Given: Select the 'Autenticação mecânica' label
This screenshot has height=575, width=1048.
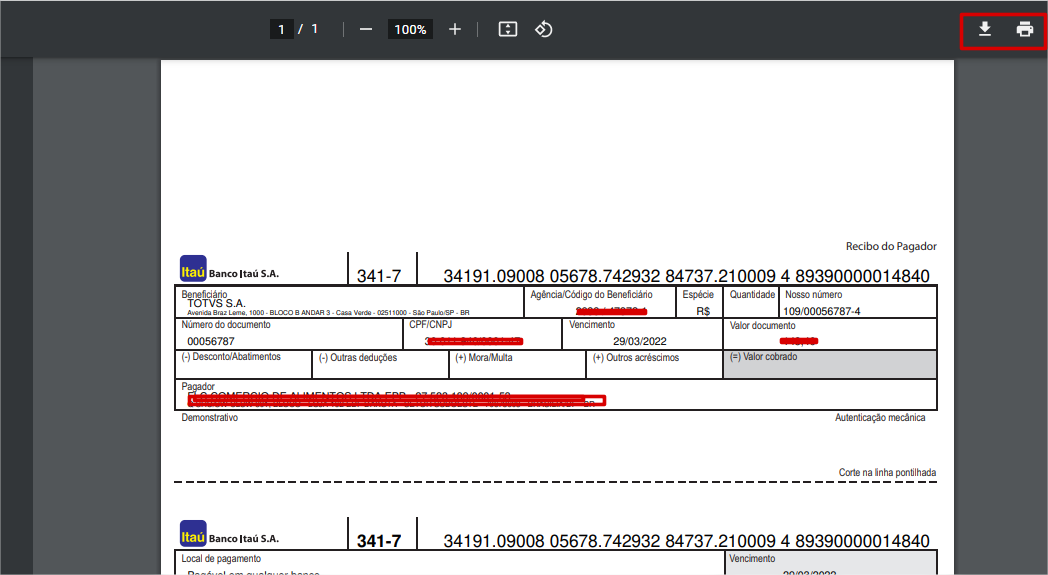Looking at the screenshot, I should 880,417.
